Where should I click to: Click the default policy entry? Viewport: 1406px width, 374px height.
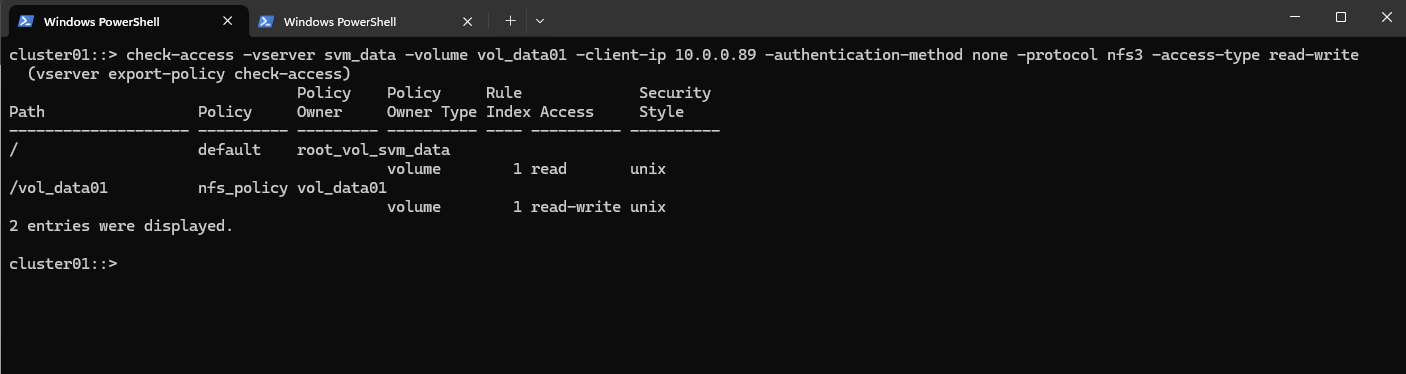(229, 150)
